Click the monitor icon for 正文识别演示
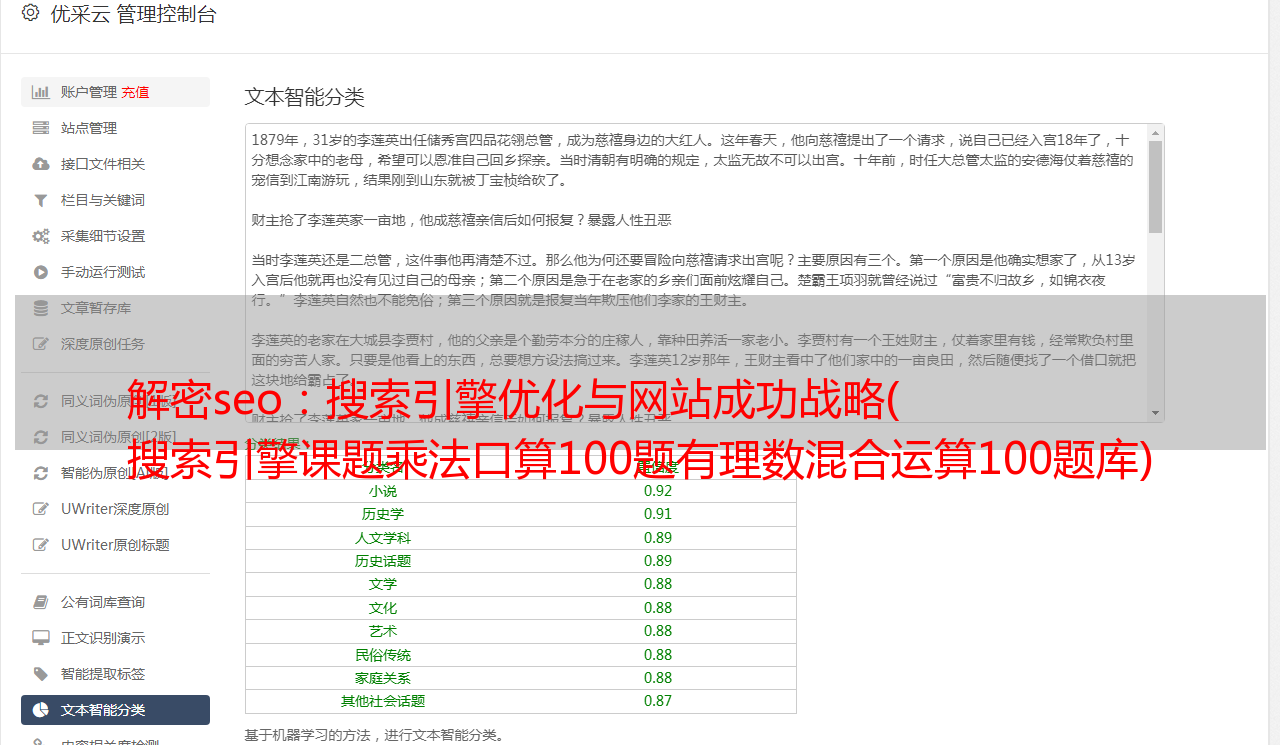 point(41,638)
